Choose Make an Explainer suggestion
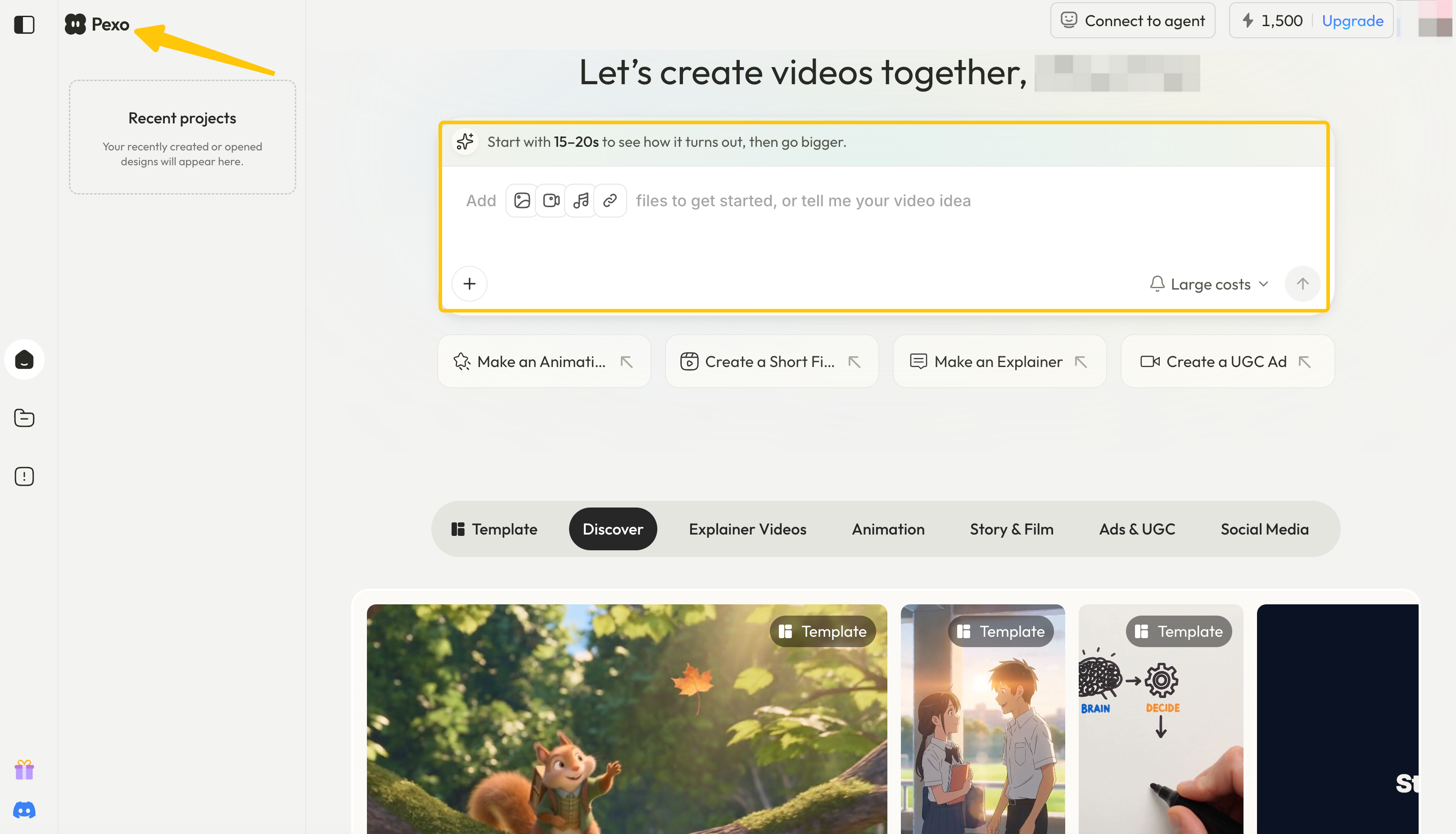 point(999,362)
